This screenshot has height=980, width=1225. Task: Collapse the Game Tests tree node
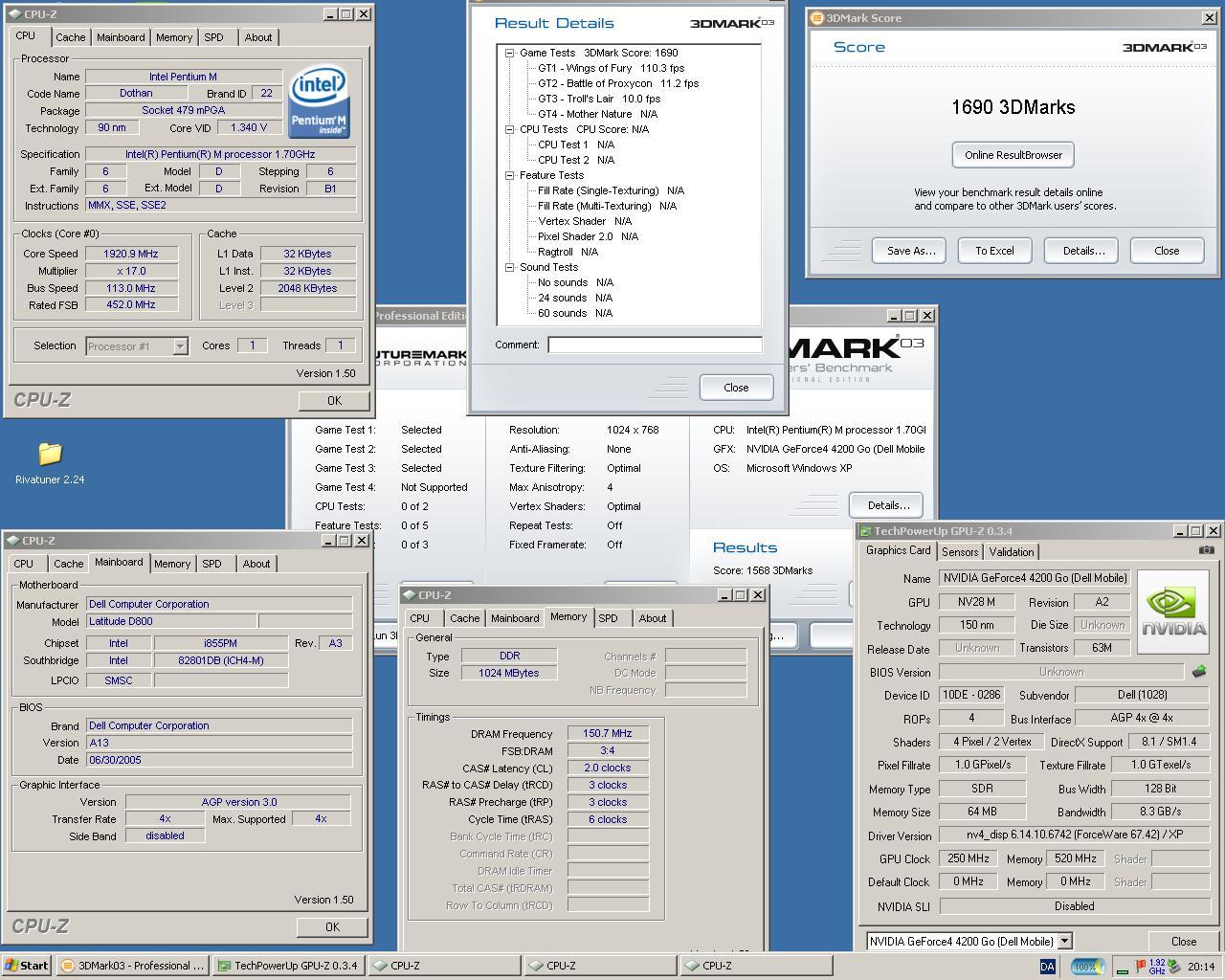(x=510, y=53)
